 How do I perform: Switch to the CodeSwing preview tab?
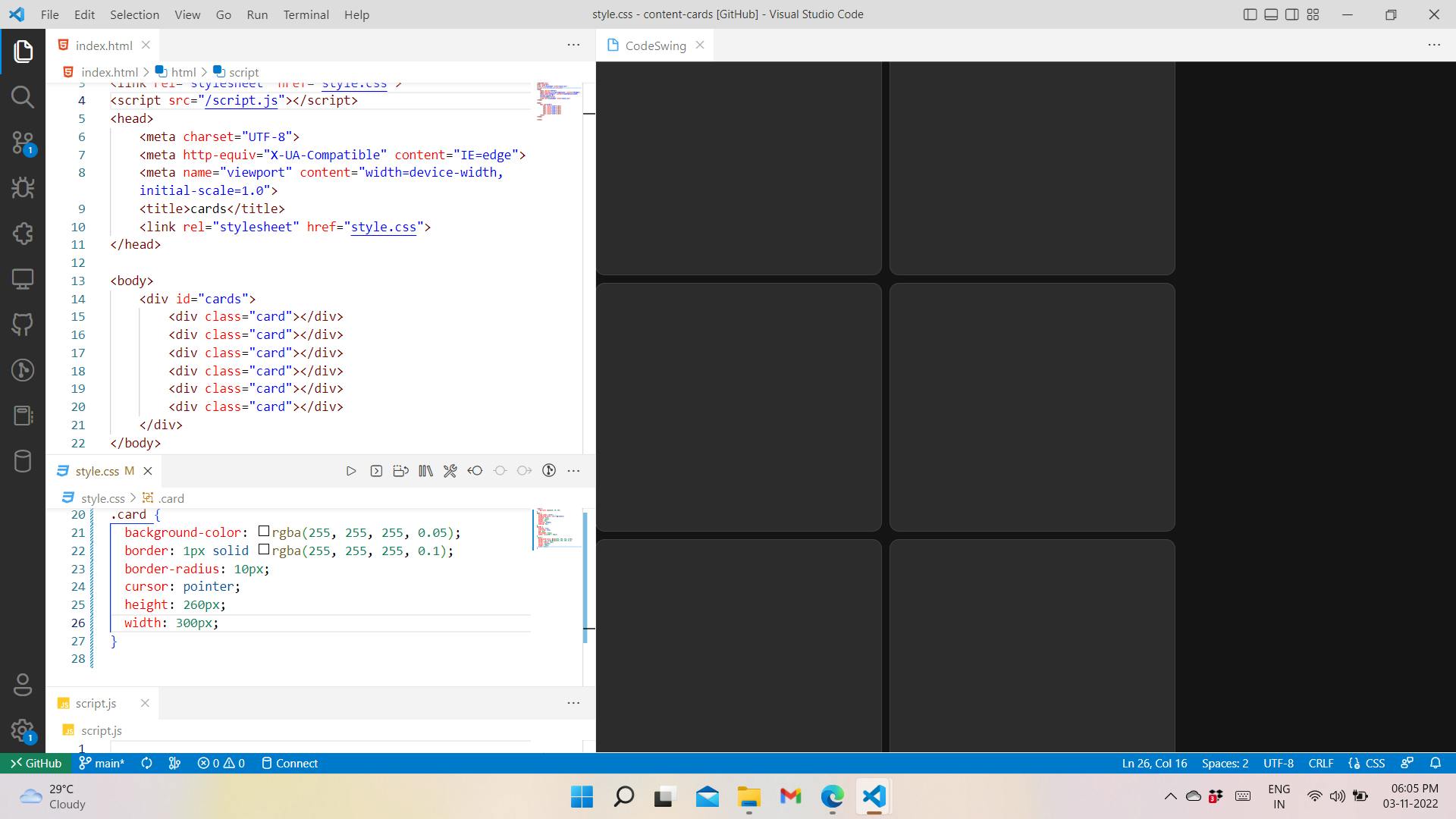pyautogui.click(x=655, y=45)
